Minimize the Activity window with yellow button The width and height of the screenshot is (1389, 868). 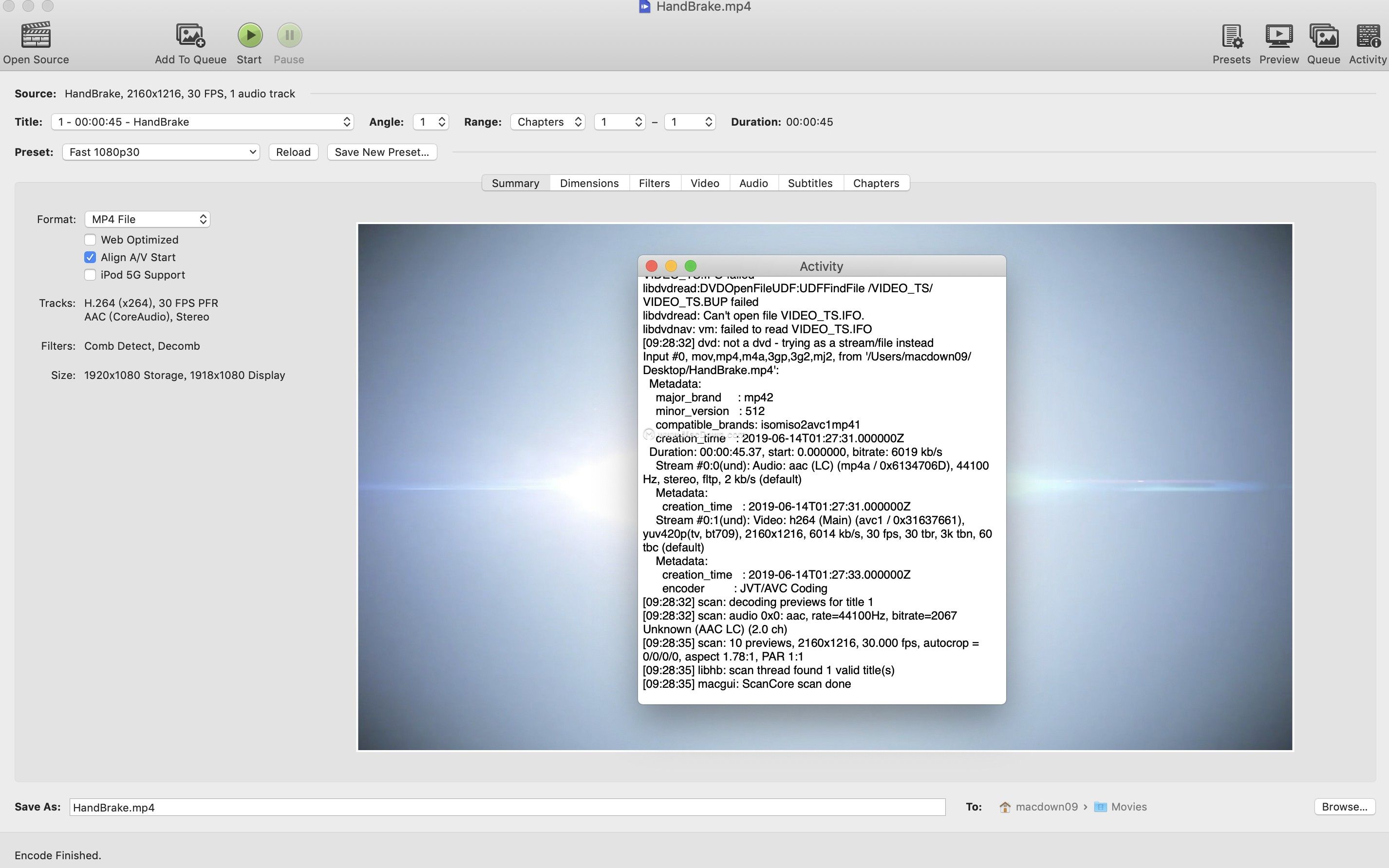tap(671, 266)
